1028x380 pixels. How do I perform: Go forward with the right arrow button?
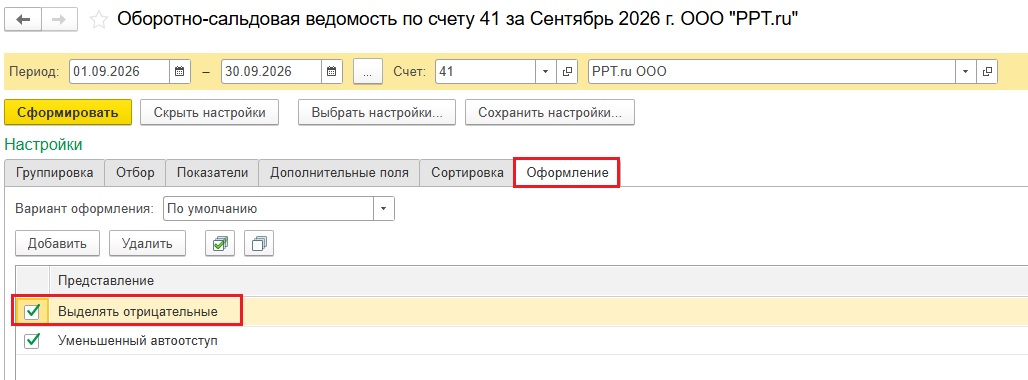pos(59,20)
